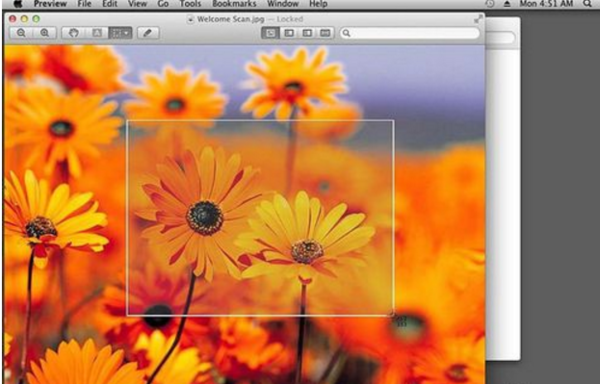The width and height of the screenshot is (600, 384).
Task: Open the Preview application menu
Action: pos(50,4)
